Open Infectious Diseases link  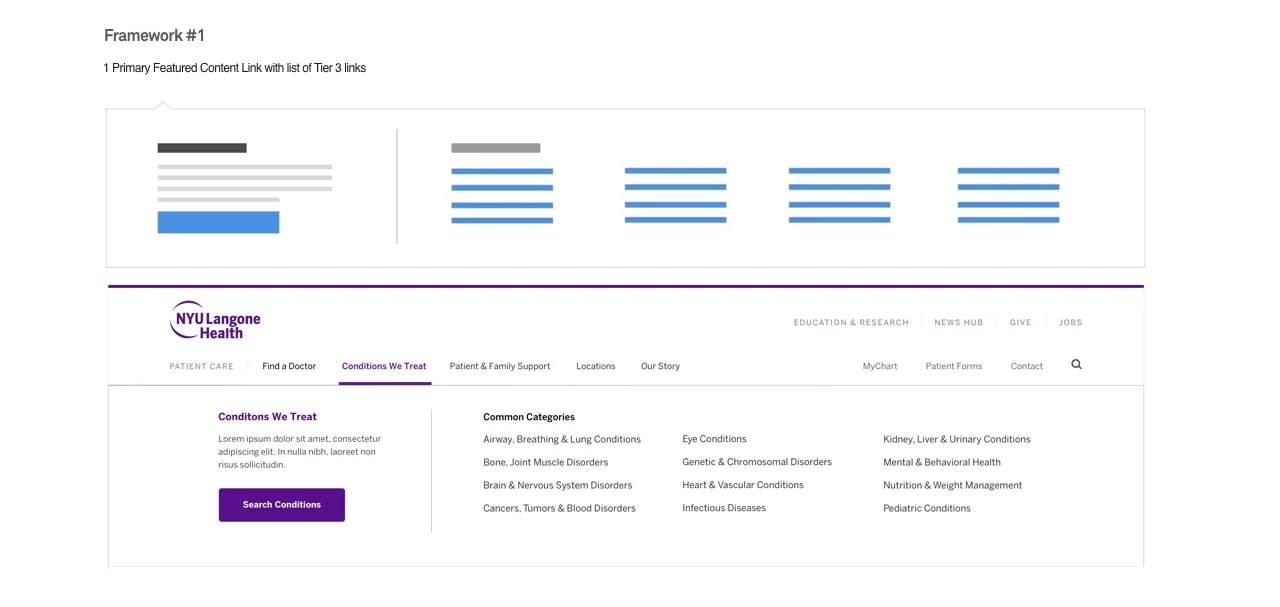click(x=724, y=508)
